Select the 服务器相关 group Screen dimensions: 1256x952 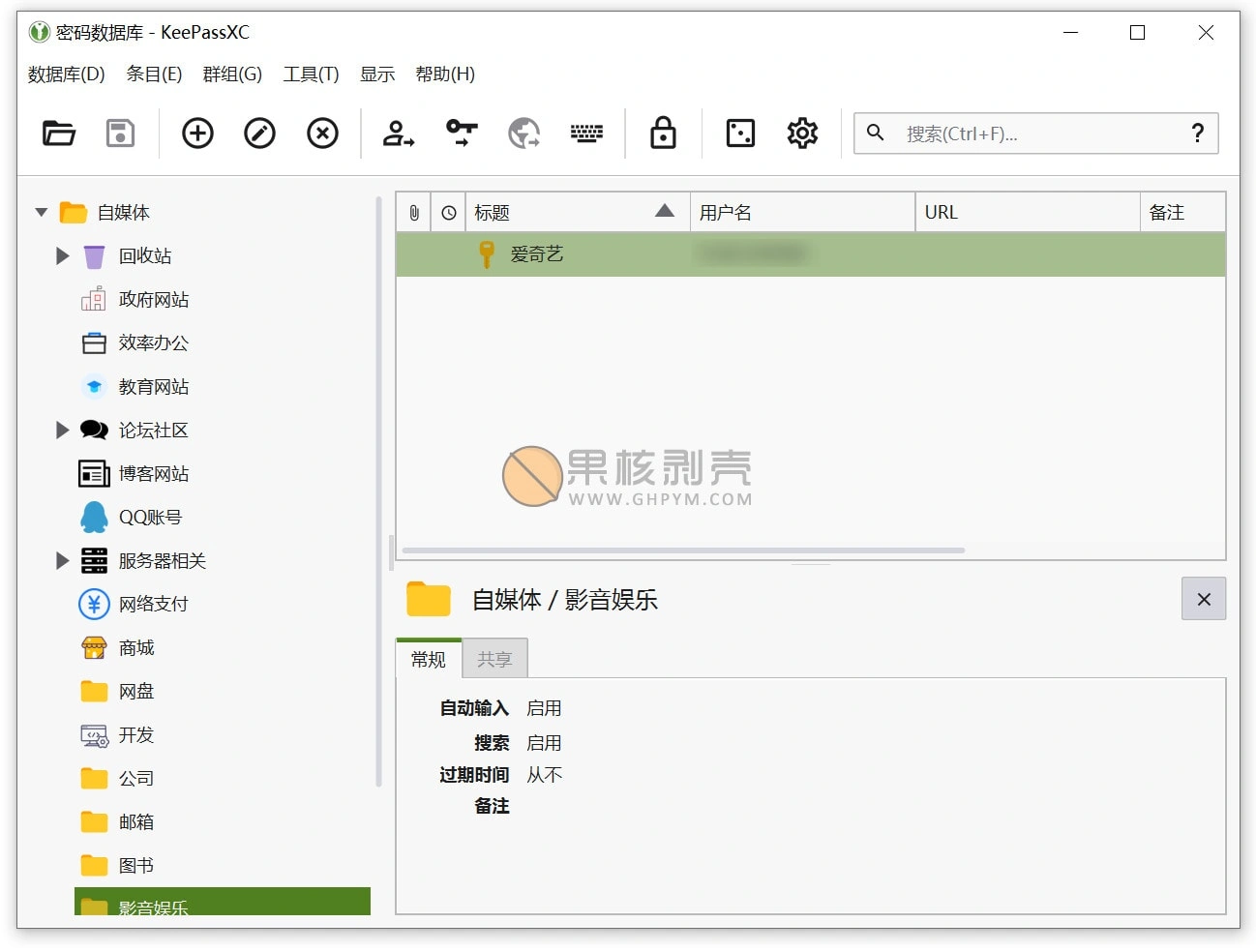point(163,561)
